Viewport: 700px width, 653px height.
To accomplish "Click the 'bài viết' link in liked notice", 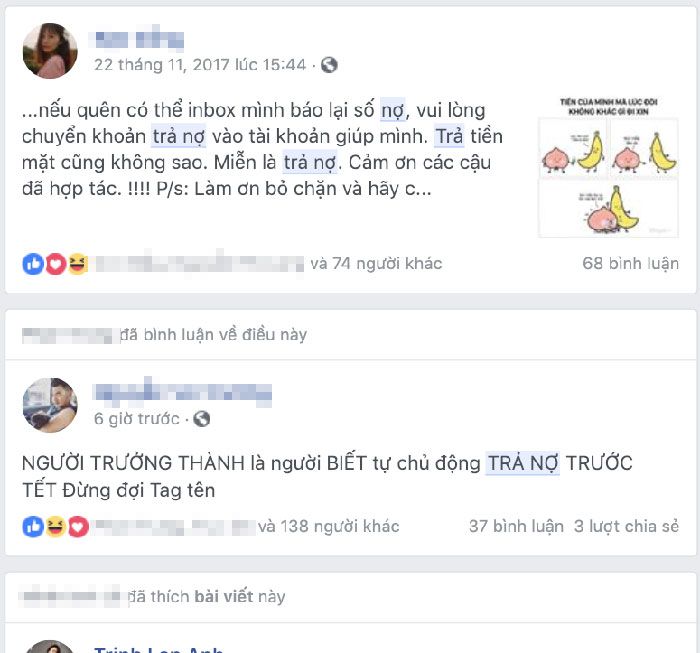I will click(224, 596).
